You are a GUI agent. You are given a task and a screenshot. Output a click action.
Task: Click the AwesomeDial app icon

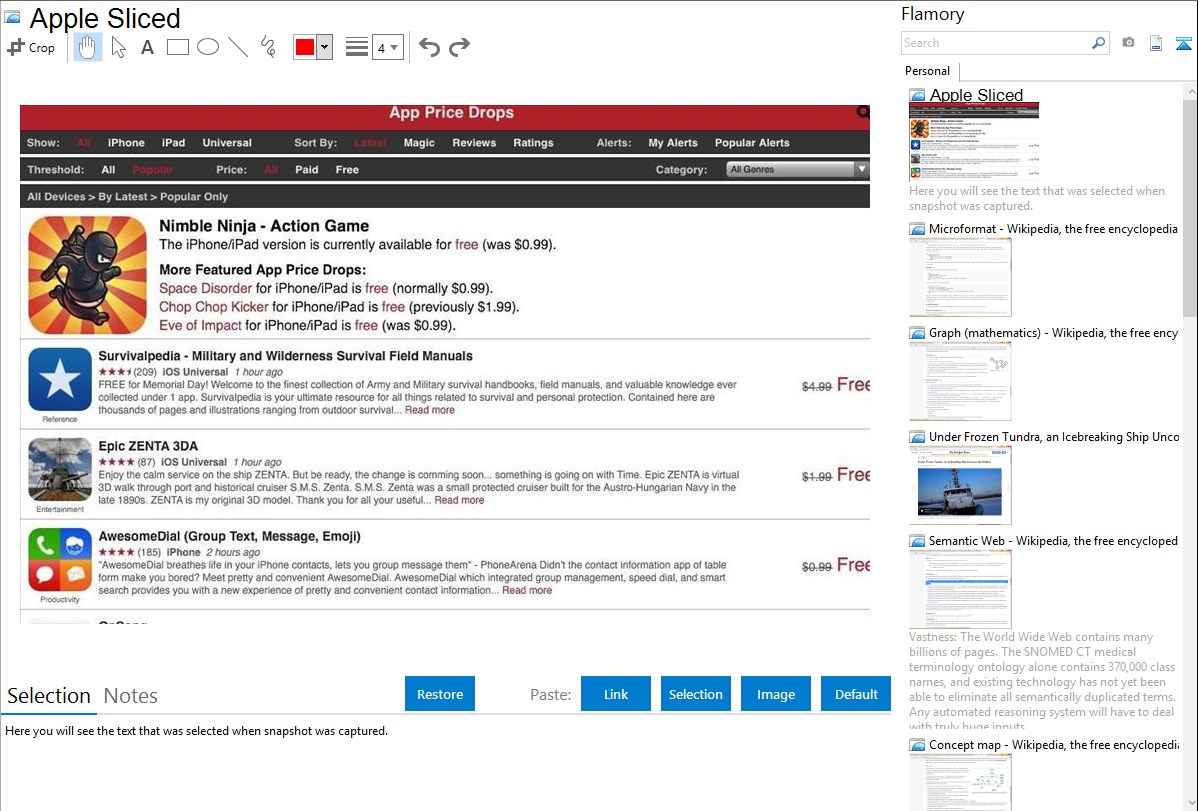point(60,560)
